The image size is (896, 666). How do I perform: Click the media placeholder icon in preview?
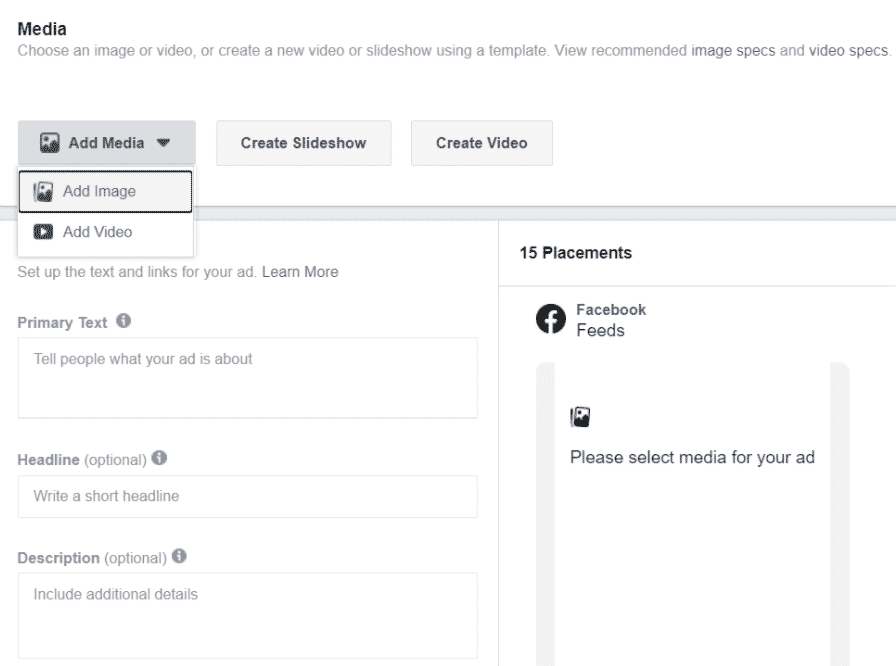pyautogui.click(x=580, y=417)
